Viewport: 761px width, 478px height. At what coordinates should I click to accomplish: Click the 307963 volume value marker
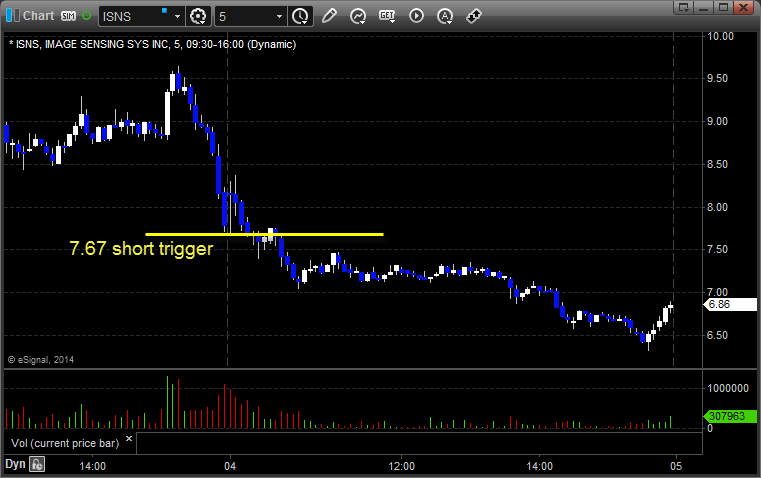pos(730,416)
